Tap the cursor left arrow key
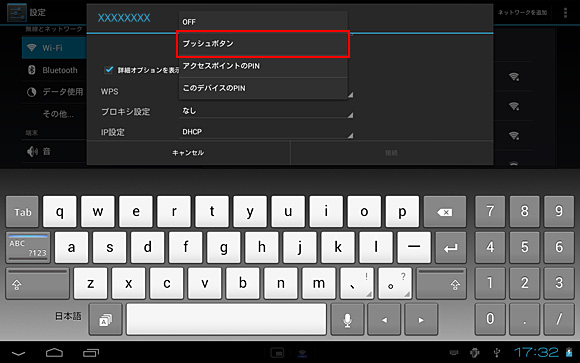 pyautogui.click(x=384, y=319)
